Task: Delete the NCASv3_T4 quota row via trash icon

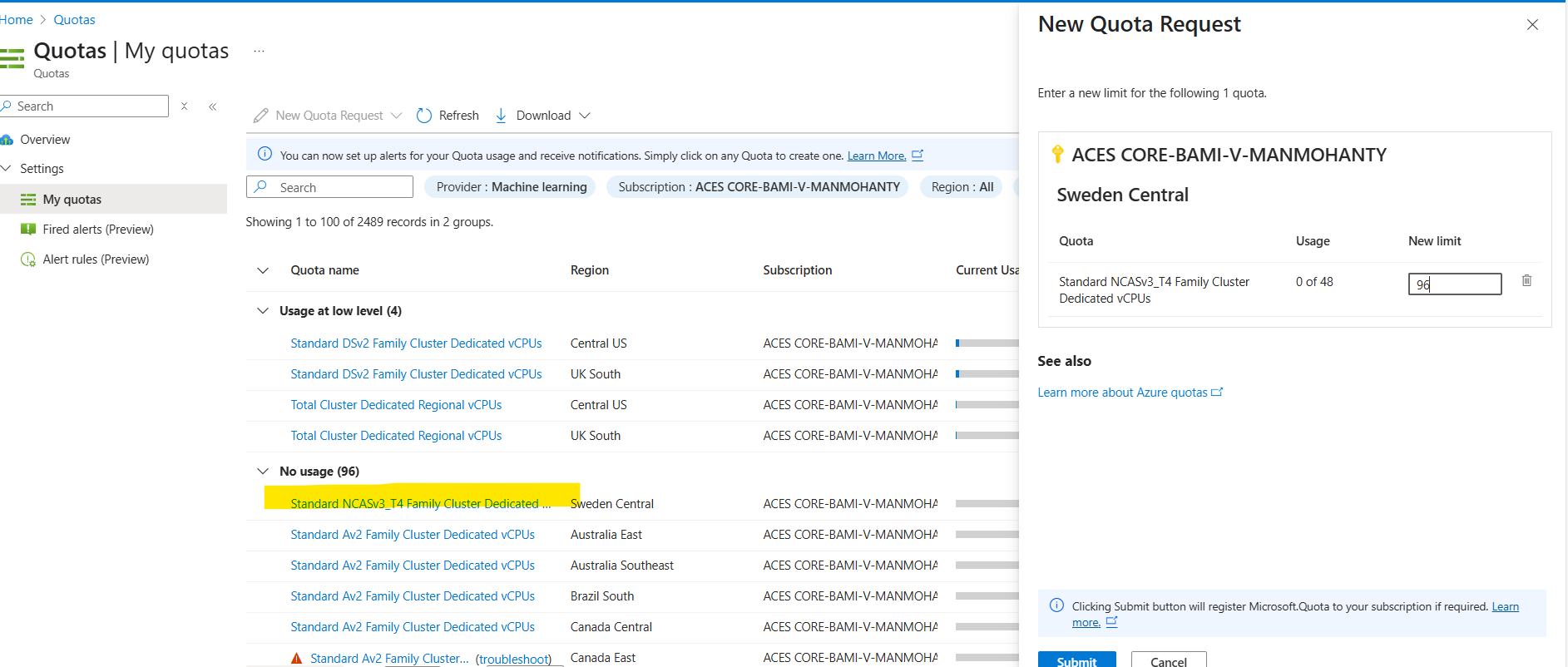Action: (1526, 281)
